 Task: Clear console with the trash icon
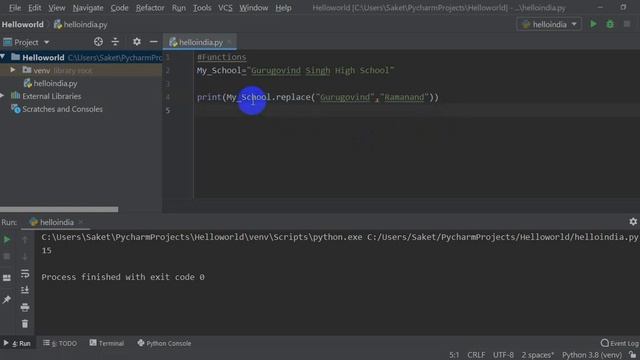click(25, 324)
